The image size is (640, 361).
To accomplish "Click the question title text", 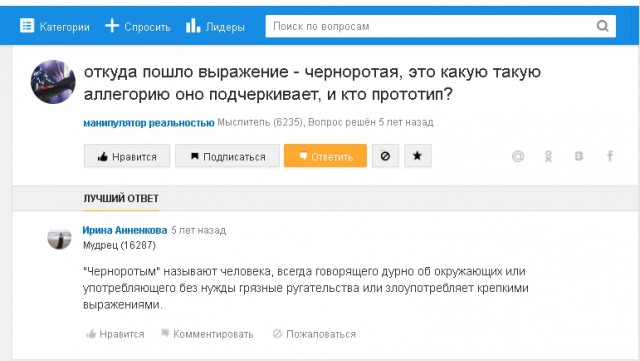I will click(312, 83).
